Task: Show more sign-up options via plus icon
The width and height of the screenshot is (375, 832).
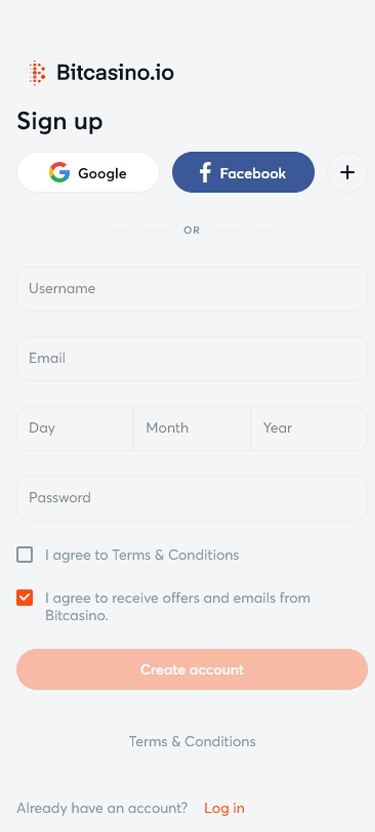Action: 347,172
